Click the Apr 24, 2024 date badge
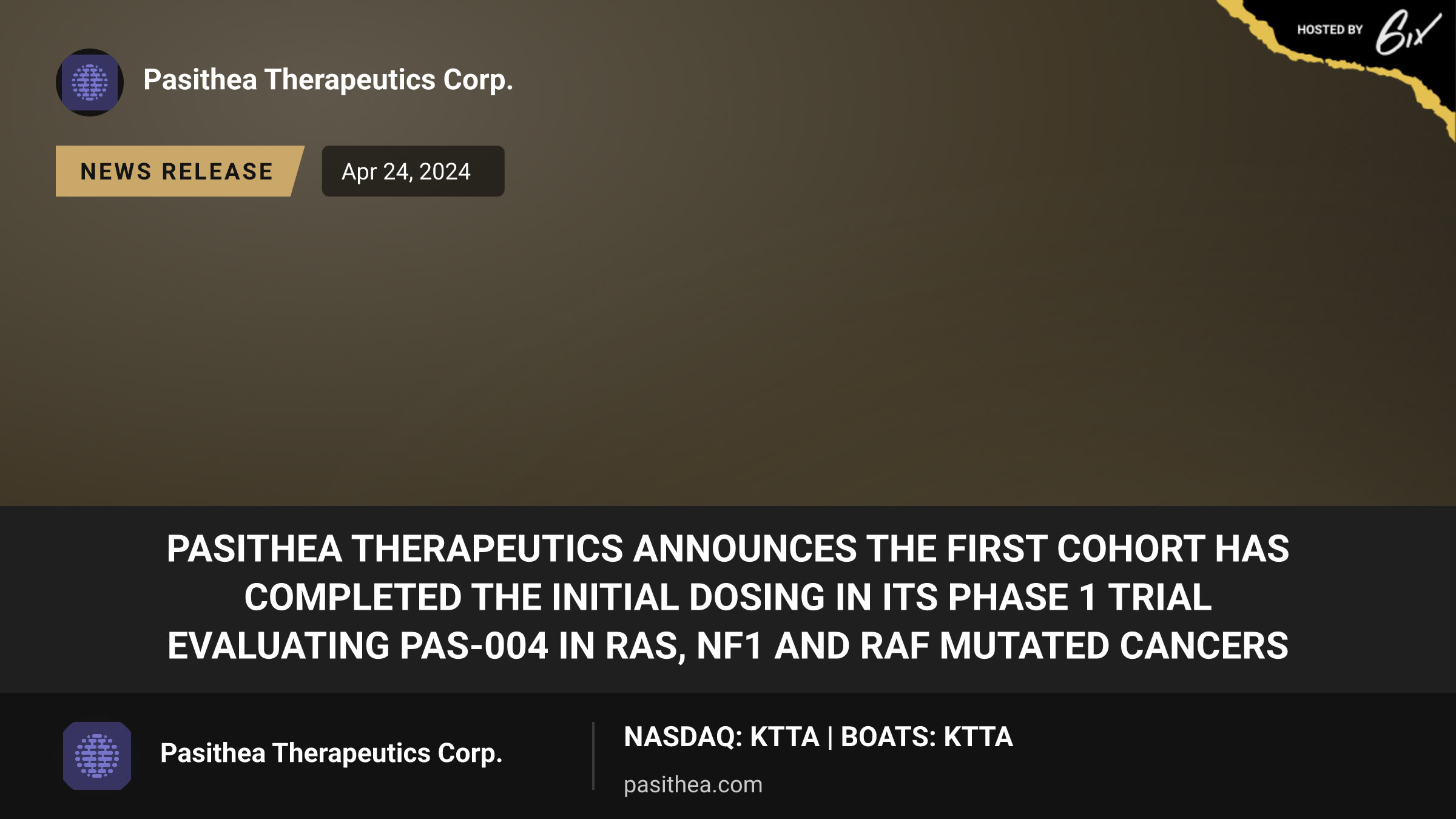 [x=413, y=171]
